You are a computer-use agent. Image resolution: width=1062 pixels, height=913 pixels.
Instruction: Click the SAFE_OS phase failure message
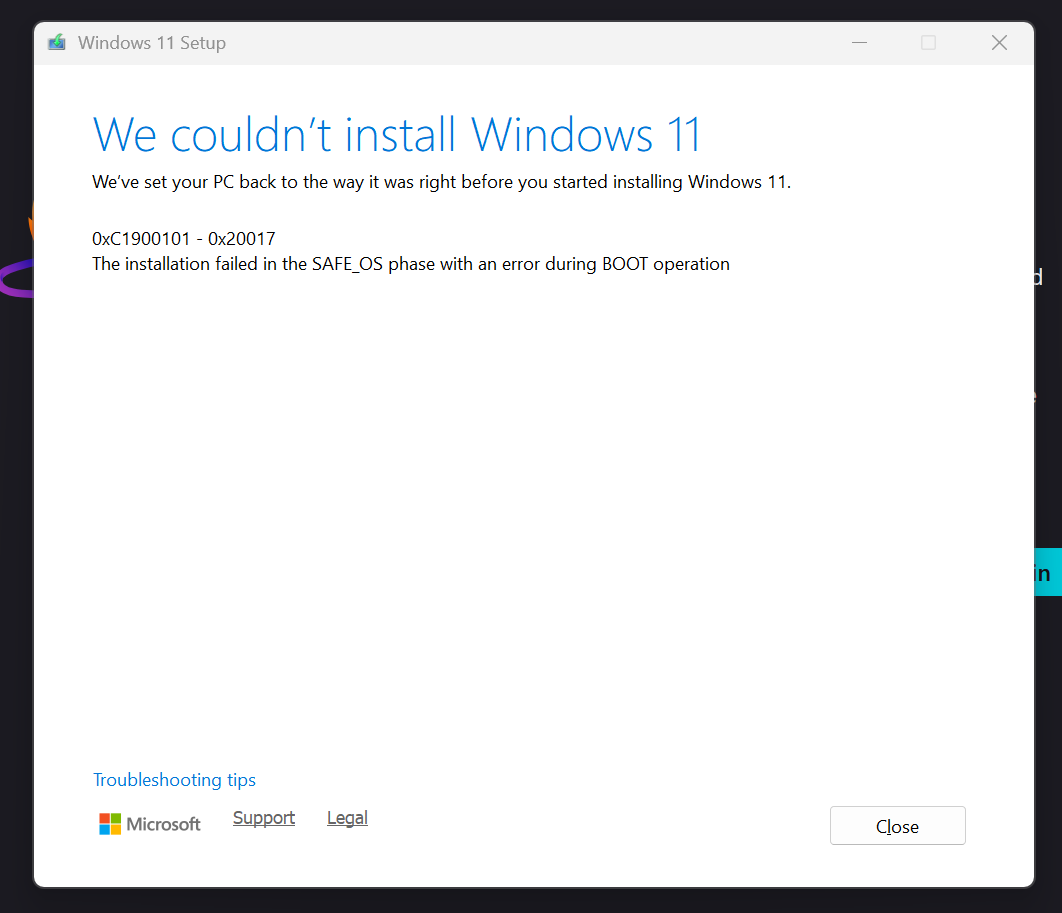click(x=411, y=263)
